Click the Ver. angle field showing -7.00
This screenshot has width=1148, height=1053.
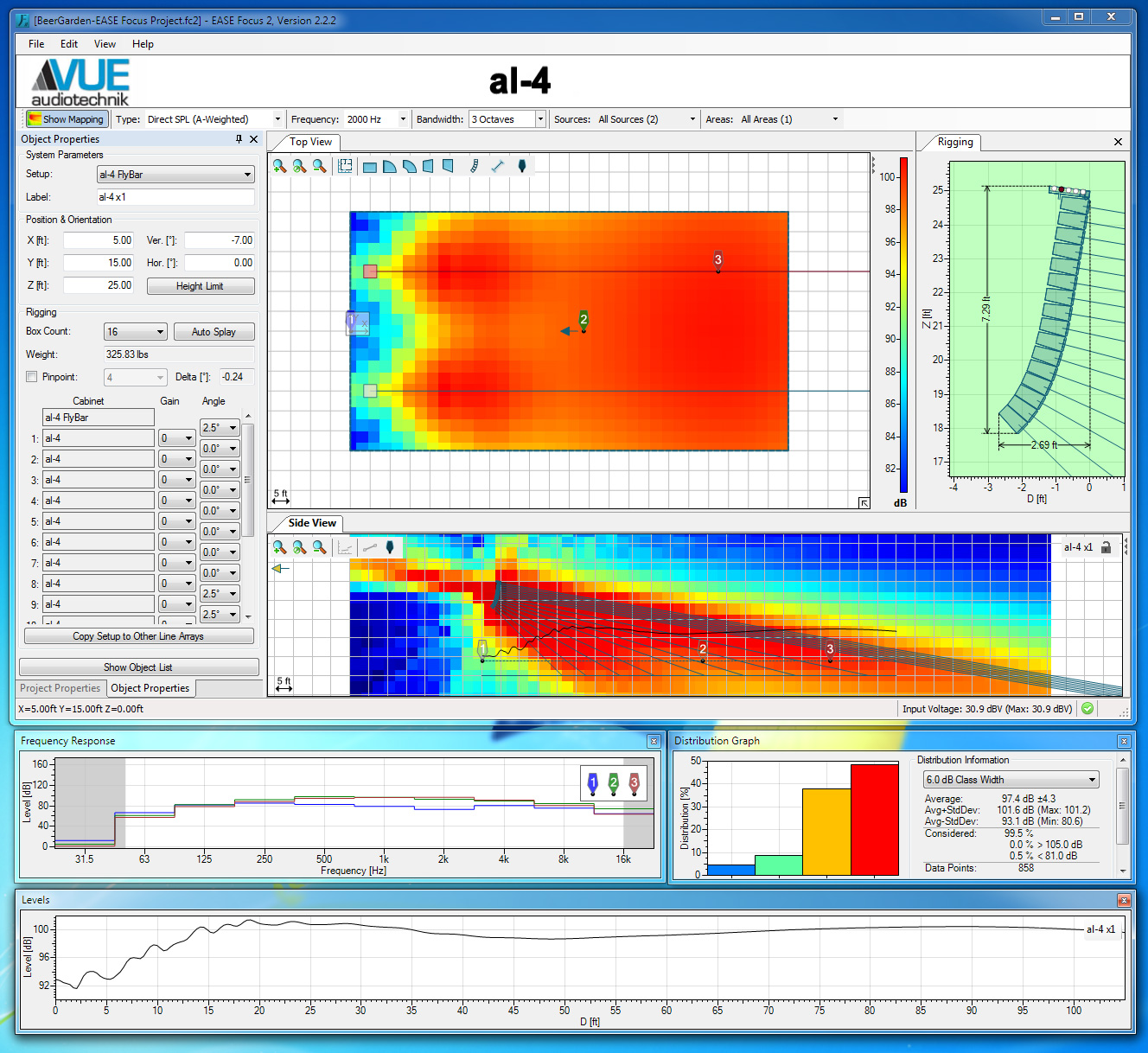pos(220,240)
